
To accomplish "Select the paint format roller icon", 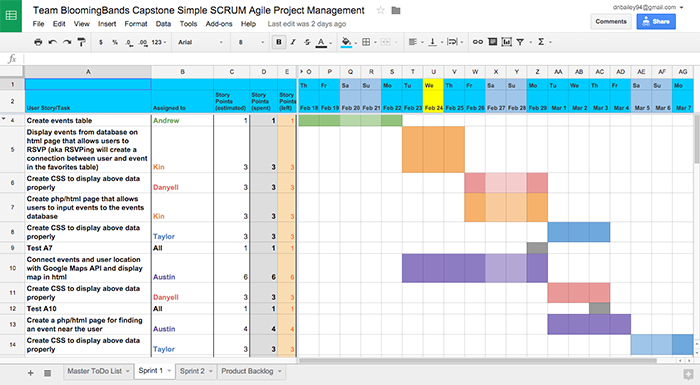I will (81, 42).
